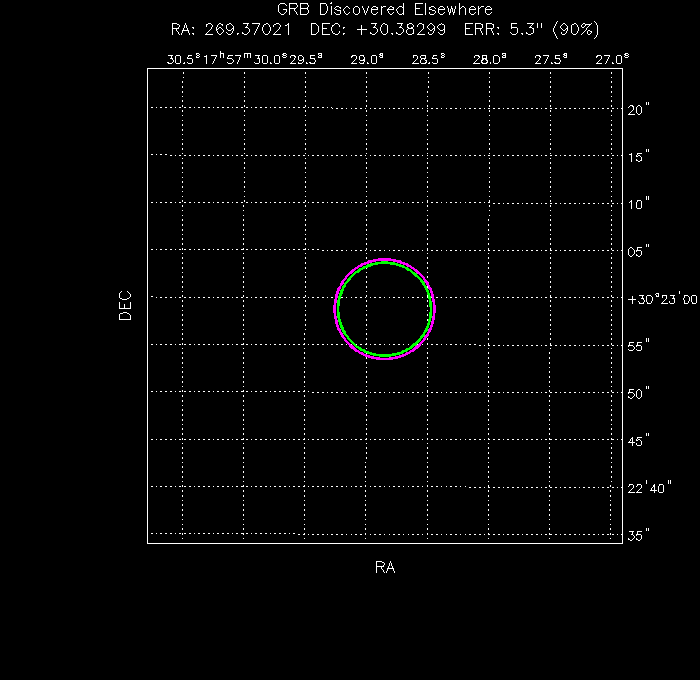700x680 pixels.
Task: Click the RA axis label below the plot
Action: 385,568
